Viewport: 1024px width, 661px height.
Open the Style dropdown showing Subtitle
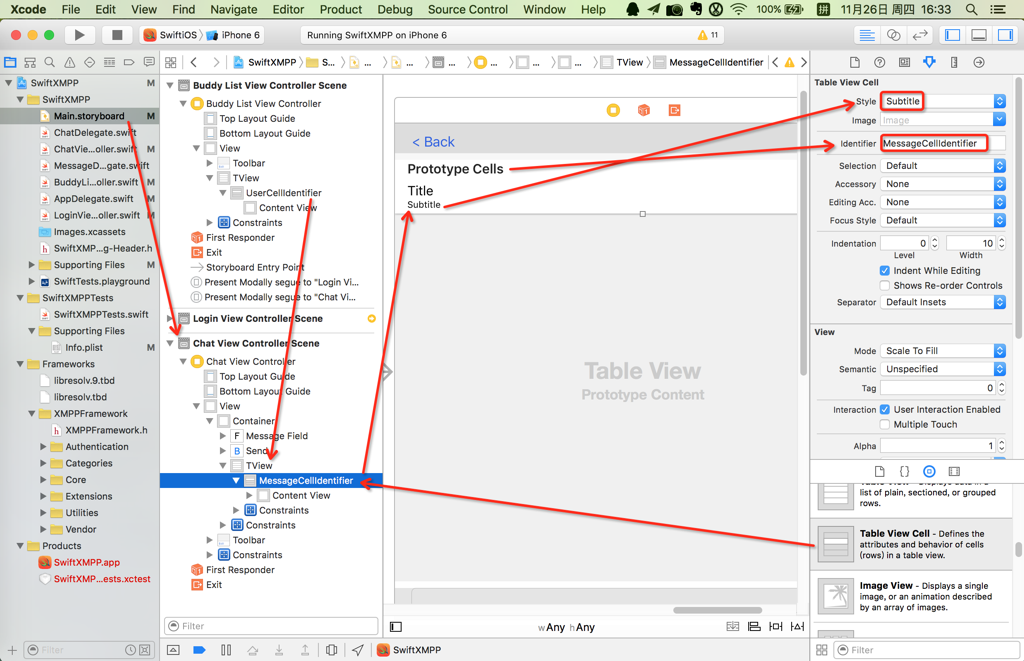(x=943, y=101)
